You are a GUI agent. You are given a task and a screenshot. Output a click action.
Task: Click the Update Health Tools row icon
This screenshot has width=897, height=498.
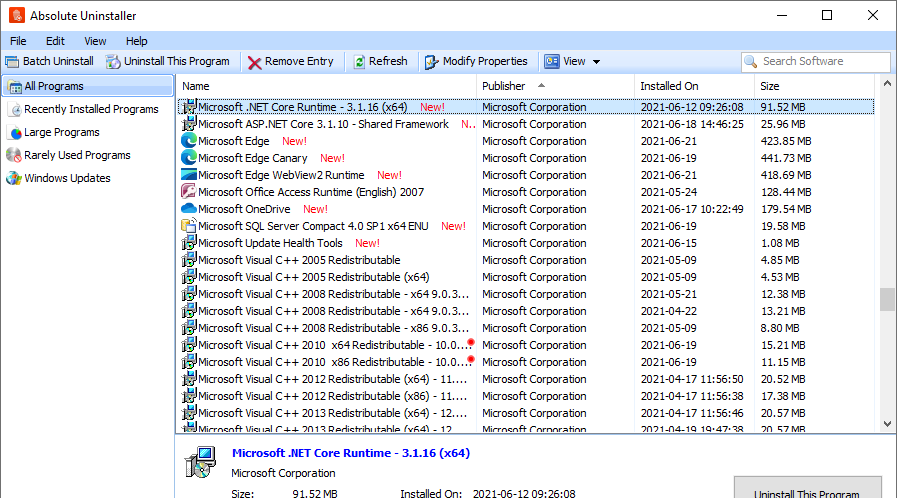[x=189, y=243]
